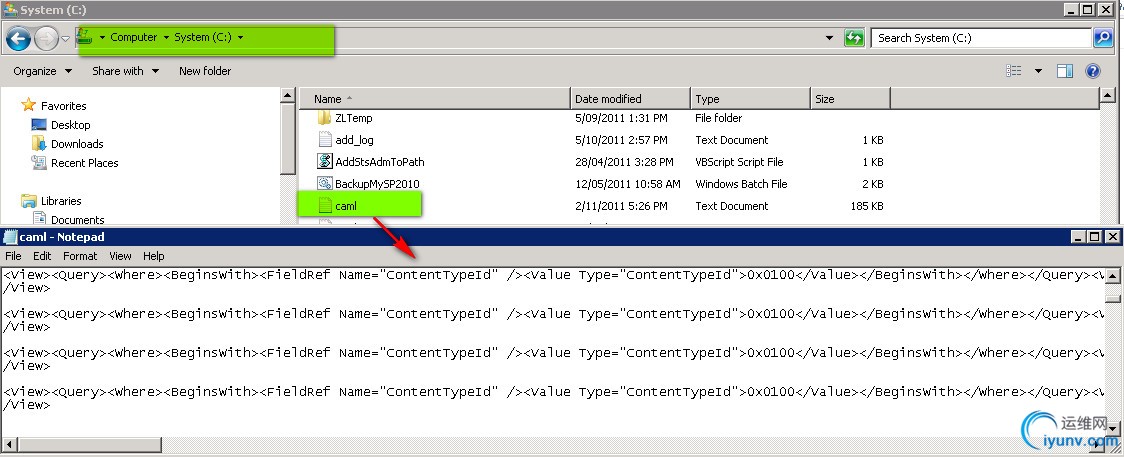Screen dimensions: 1124x457
Task: Click into the Search System (C:) box
Action: pos(981,38)
